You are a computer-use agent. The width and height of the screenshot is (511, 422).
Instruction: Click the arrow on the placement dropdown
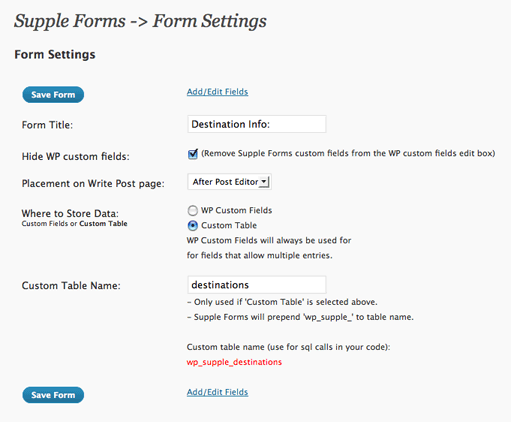(264, 182)
